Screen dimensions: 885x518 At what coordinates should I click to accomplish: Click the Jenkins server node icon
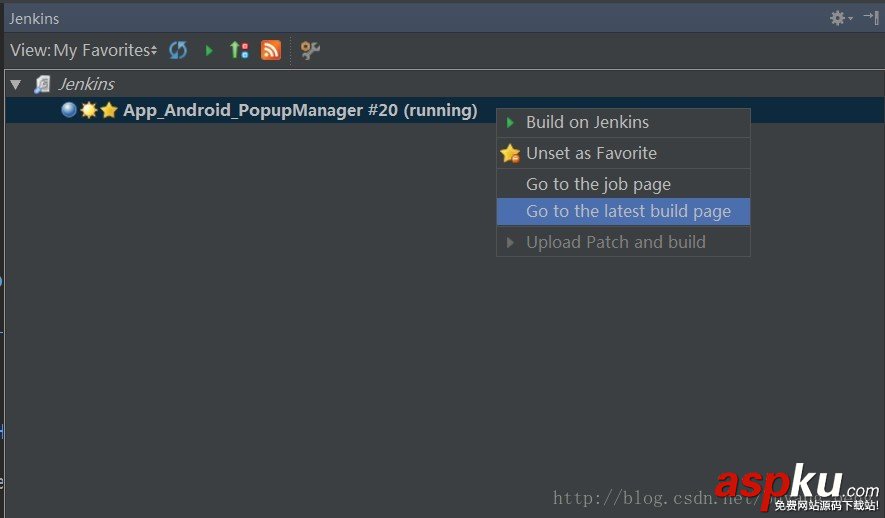[42, 85]
